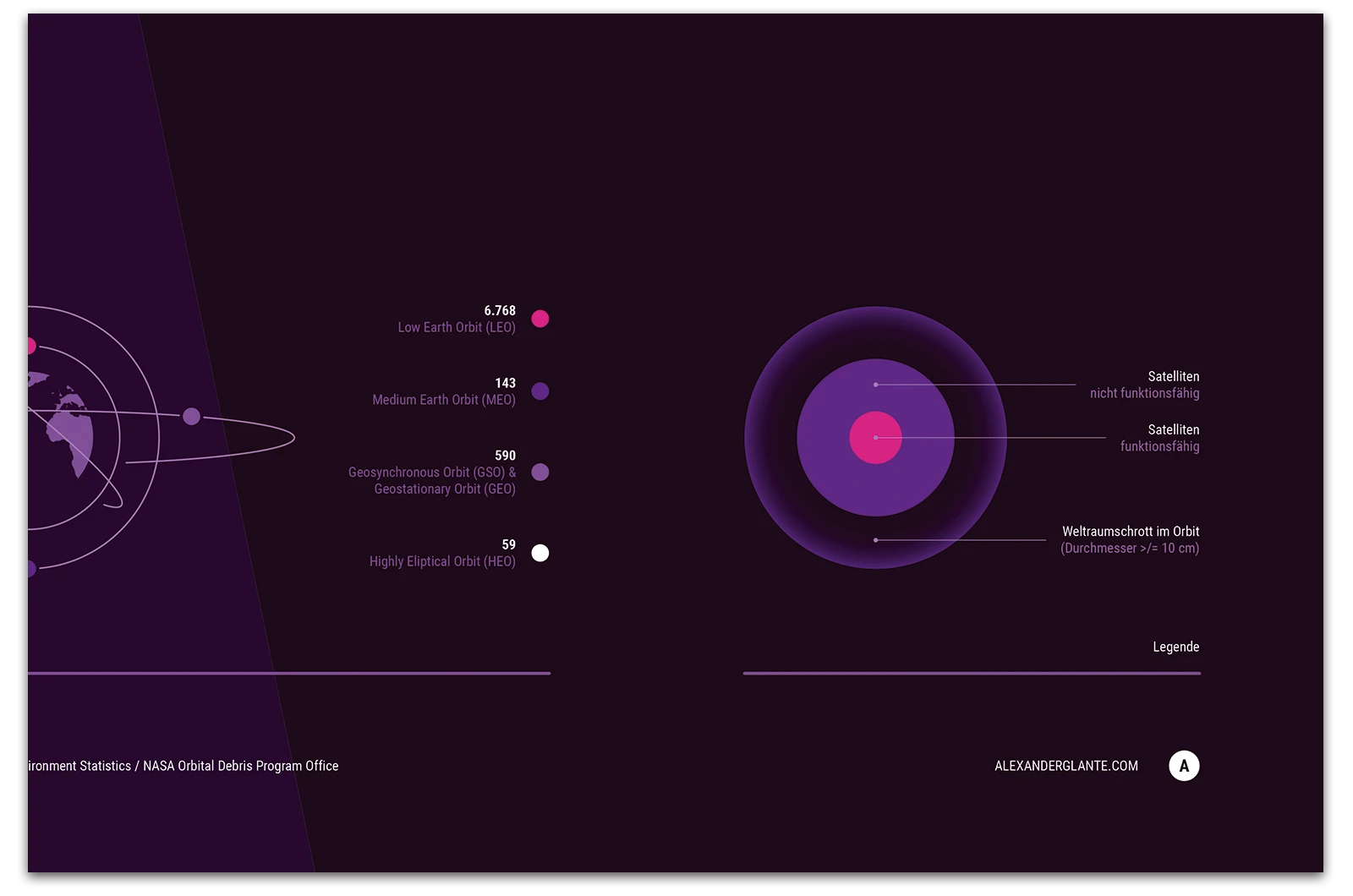Click the dark purple Medium Earth Orbit dot
1353x896 pixels.
[x=540, y=391]
